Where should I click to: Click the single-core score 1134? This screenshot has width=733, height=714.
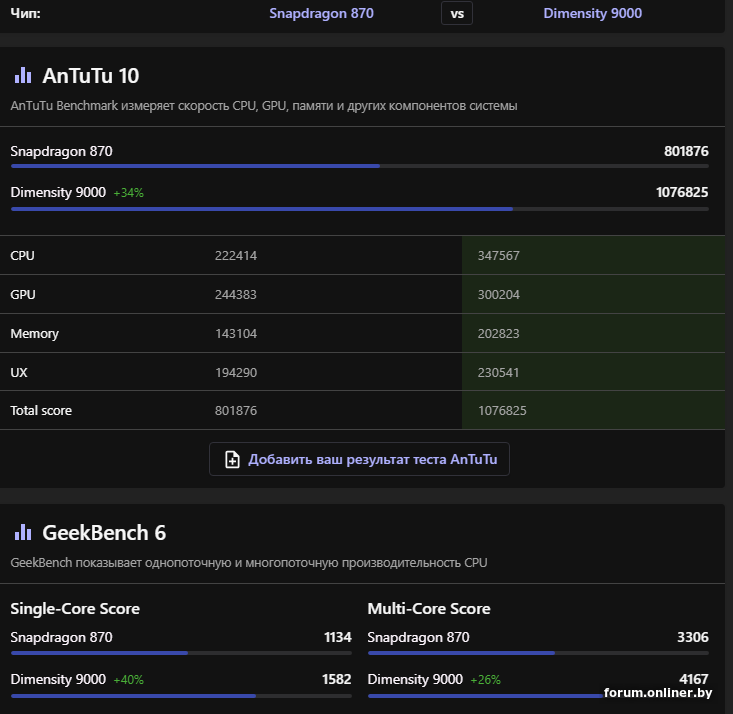[338, 637]
